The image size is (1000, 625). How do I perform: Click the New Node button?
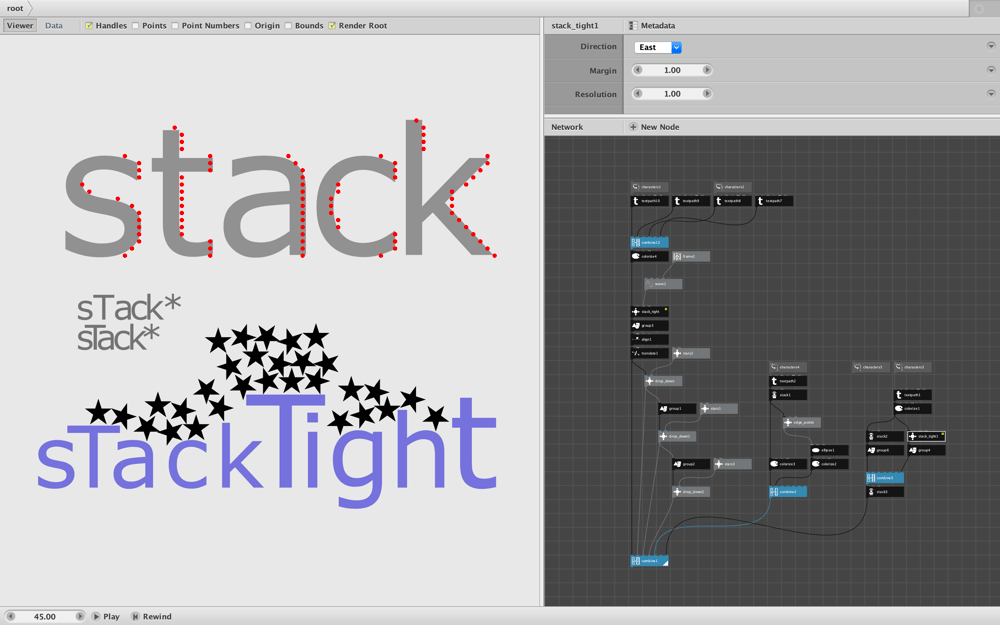click(x=654, y=127)
